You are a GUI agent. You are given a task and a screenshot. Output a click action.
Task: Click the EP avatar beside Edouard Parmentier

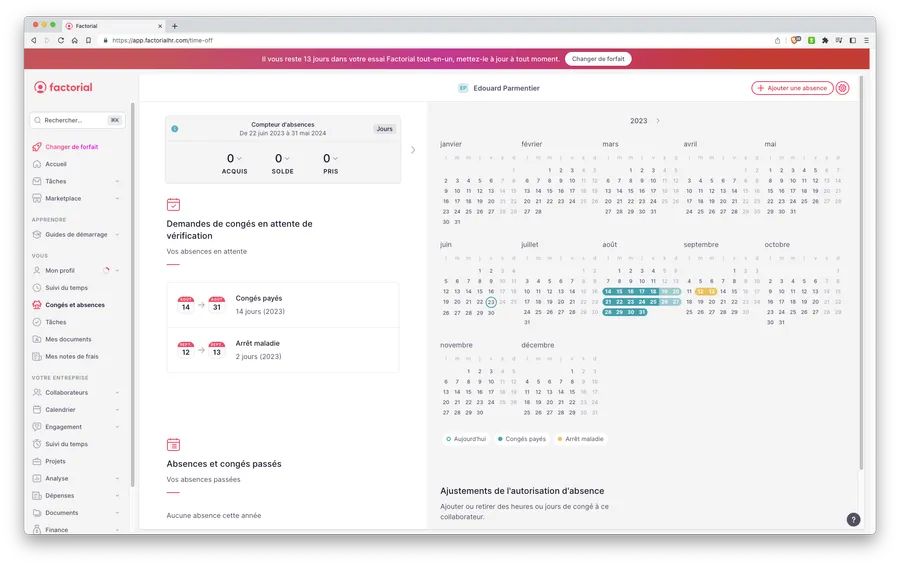tap(463, 88)
